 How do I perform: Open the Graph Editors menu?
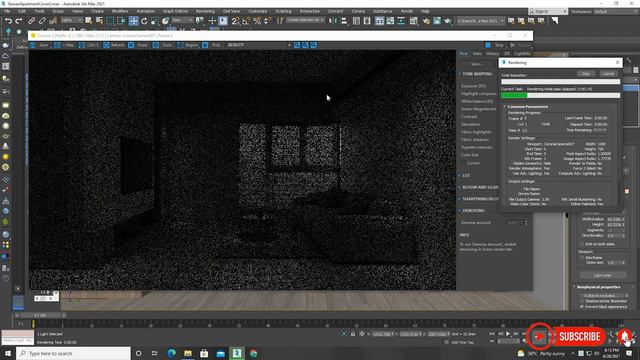175,11
